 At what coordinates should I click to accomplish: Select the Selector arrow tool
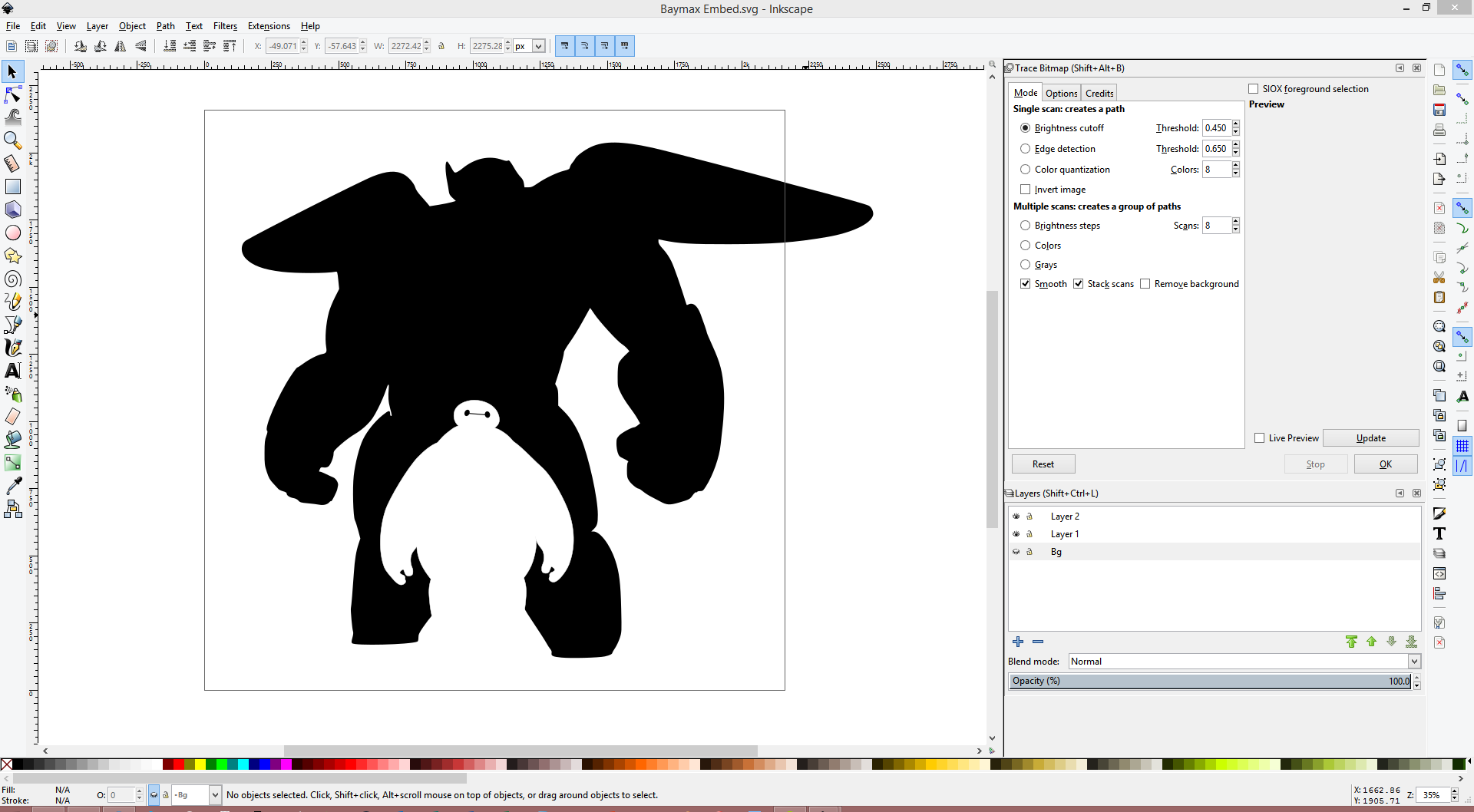[12, 71]
